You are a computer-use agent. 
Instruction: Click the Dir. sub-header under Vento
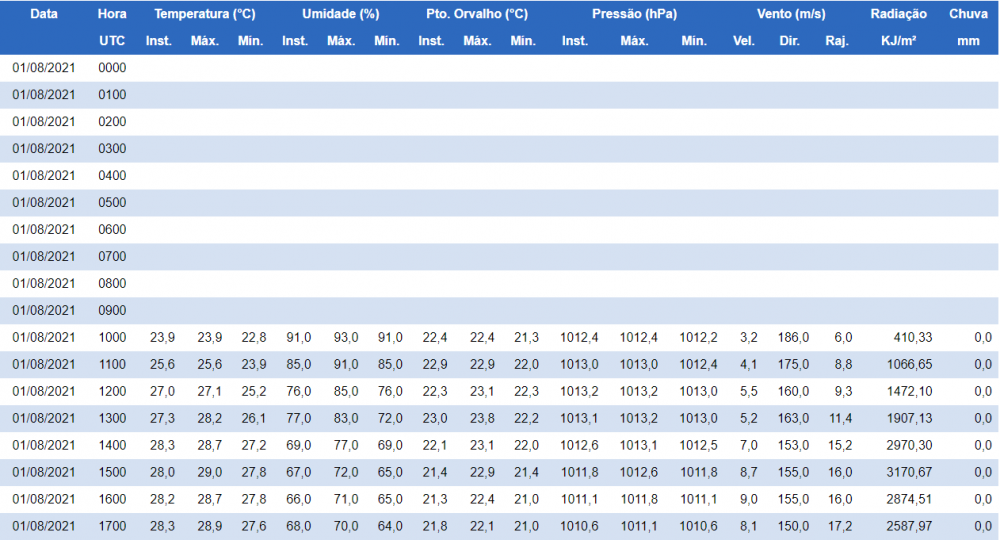(789, 41)
